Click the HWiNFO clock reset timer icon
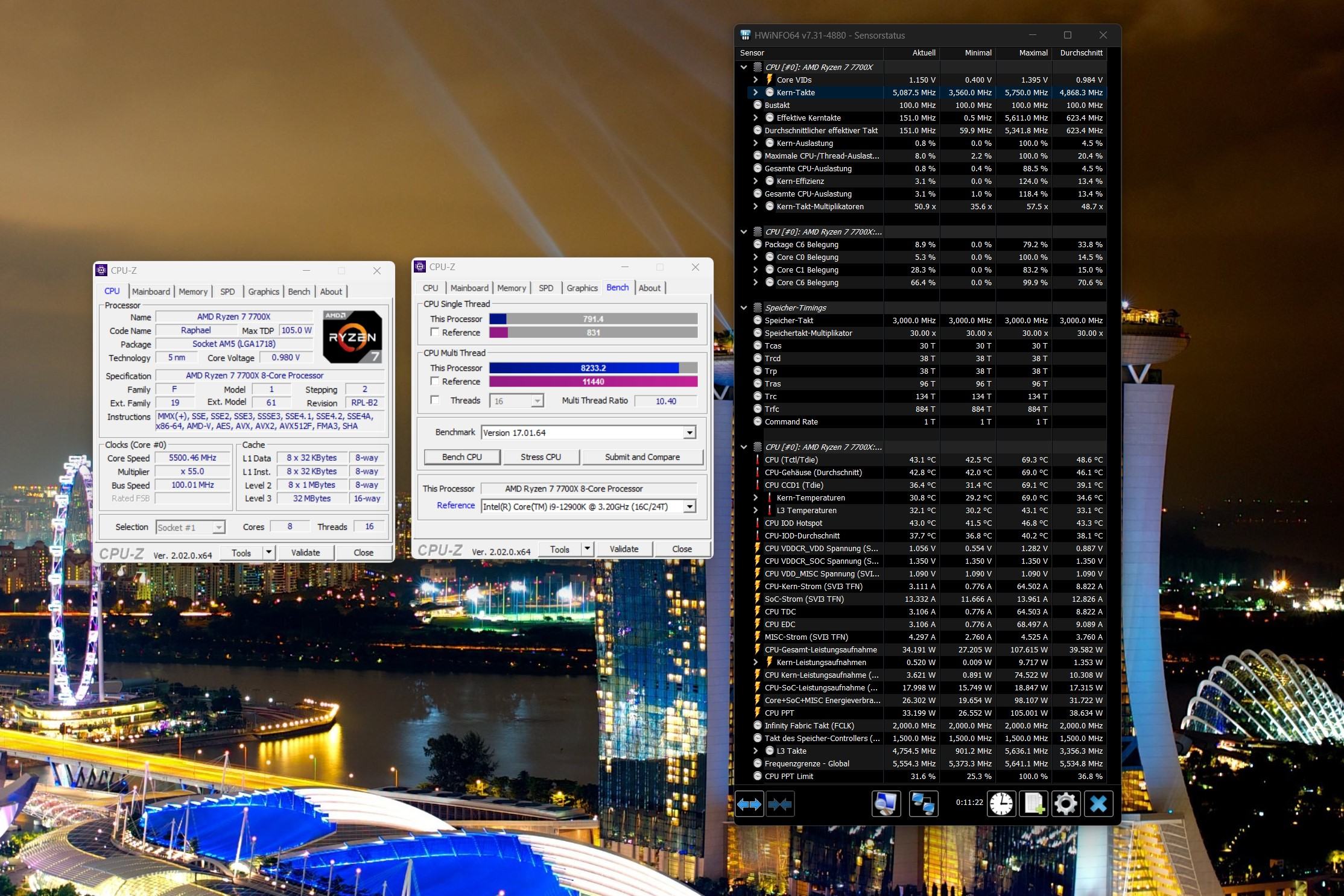Viewport: 1344px width, 896px height. [x=1001, y=804]
